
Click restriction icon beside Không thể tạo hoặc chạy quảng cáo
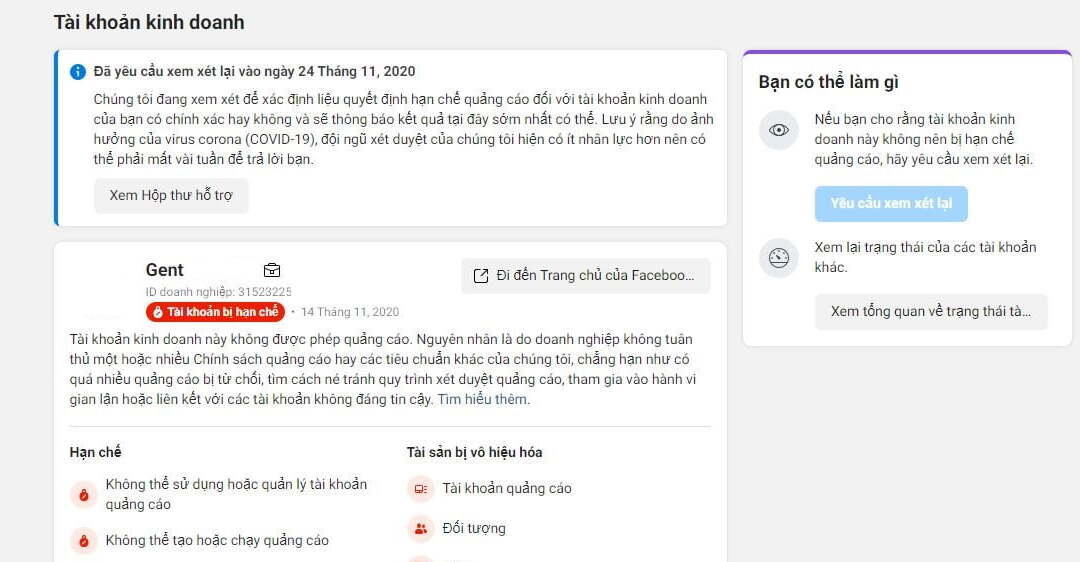pos(84,541)
